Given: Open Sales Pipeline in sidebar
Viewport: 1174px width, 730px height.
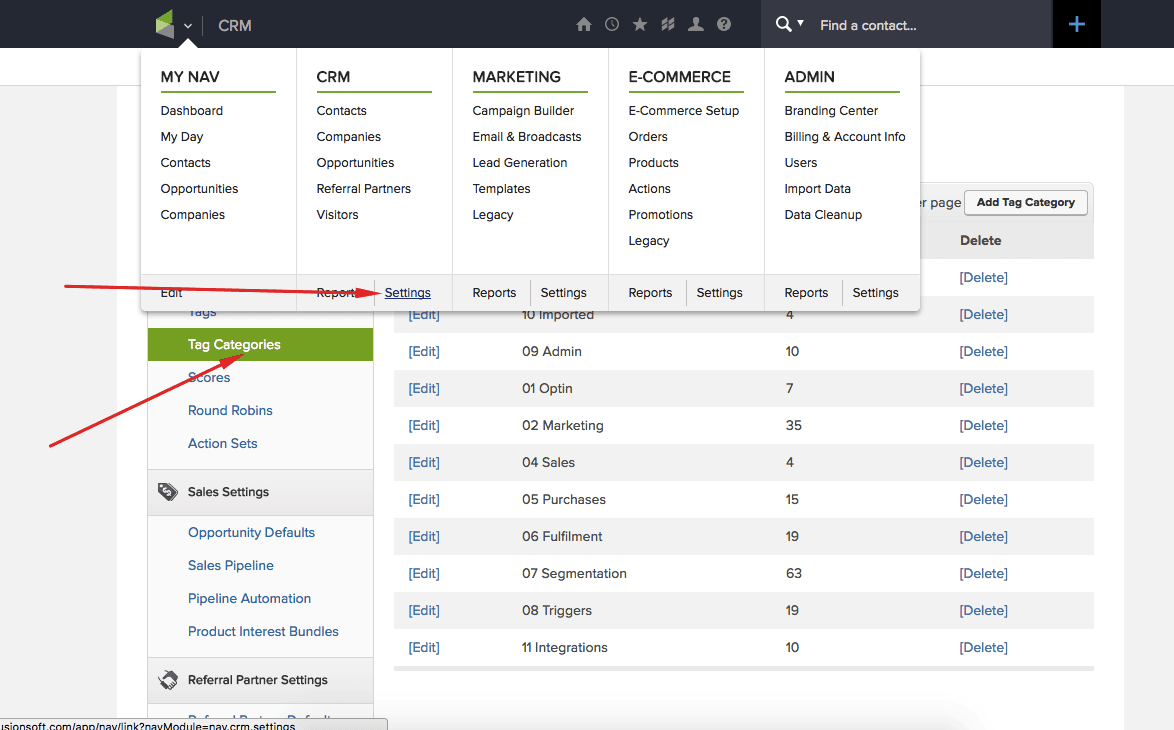Looking at the screenshot, I should (x=231, y=565).
